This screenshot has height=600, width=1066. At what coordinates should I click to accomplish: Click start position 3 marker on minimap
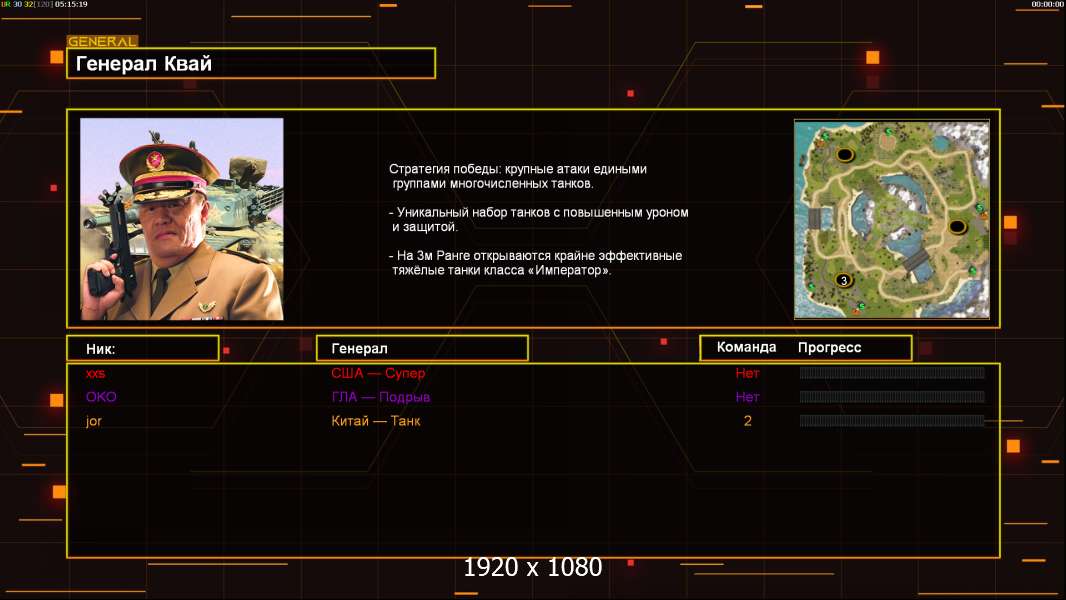pyautogui.click(x=843, y=280)
